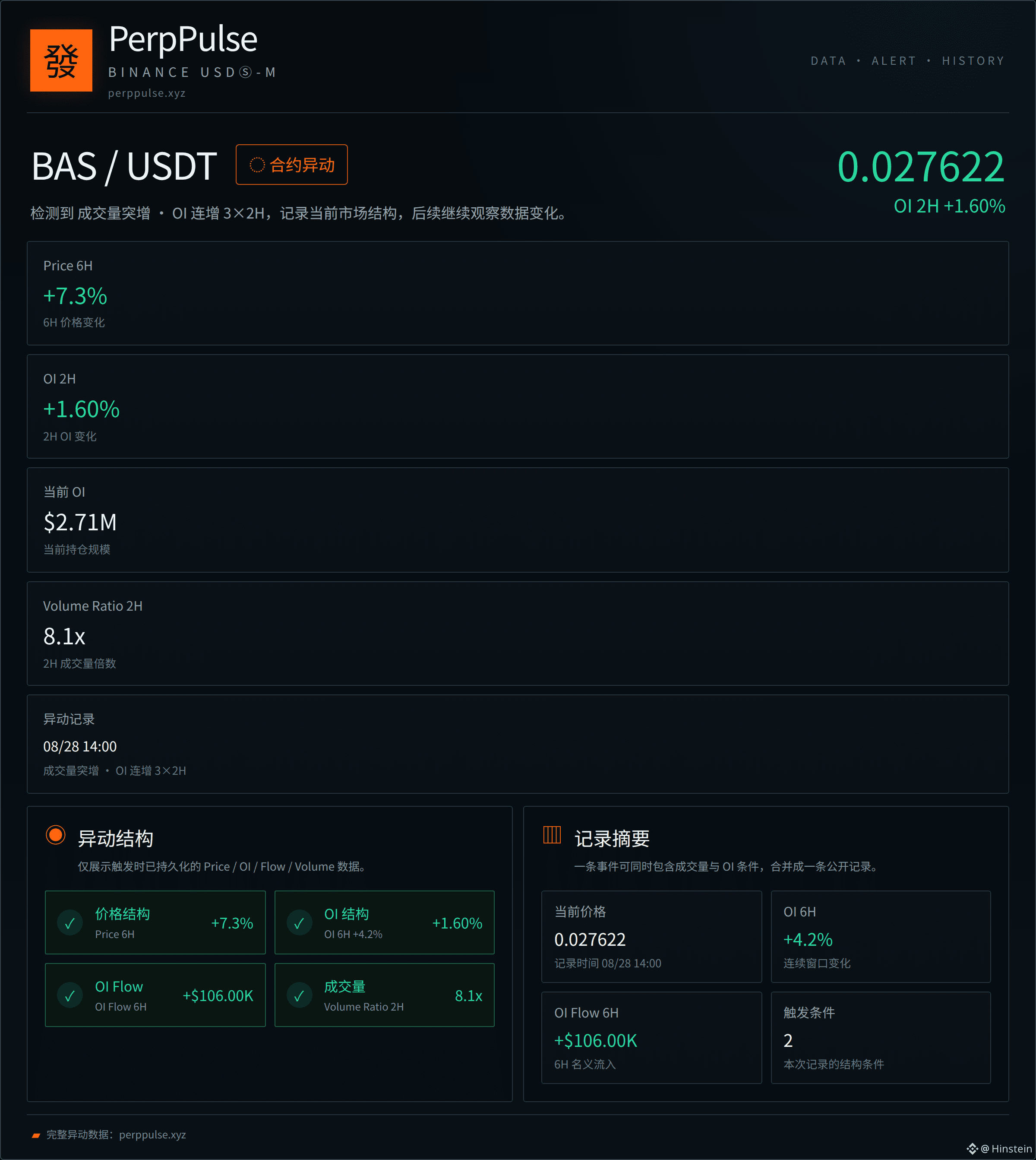Click the large 0.027622 price value
This screenshot has width=1036, height=1160.
pos(920,167)
